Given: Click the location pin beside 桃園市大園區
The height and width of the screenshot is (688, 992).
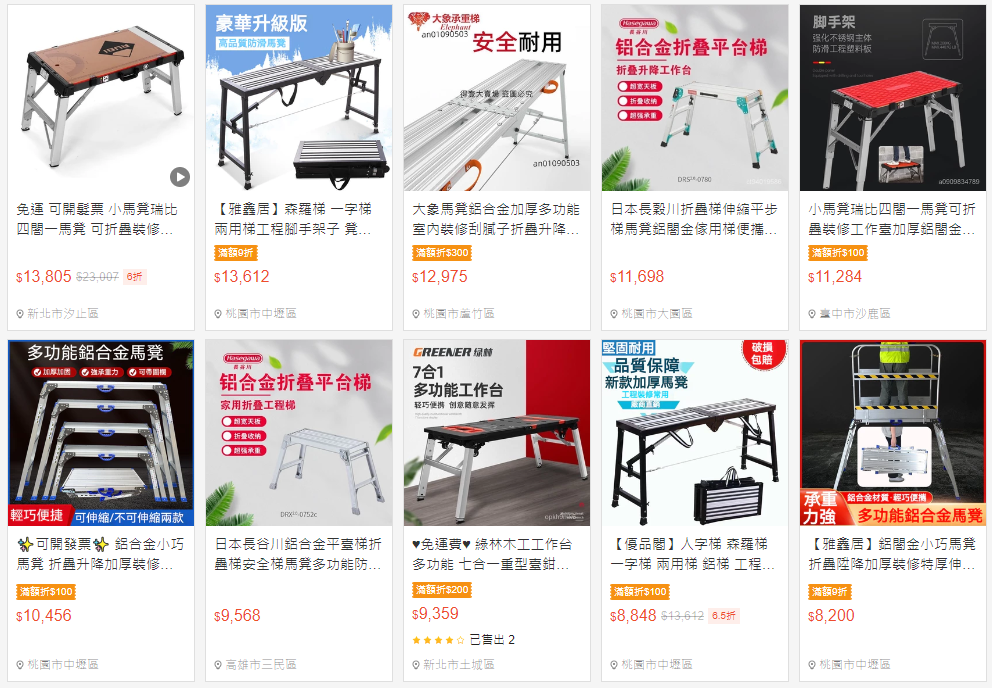Looking at the screenshot, I should (614, 314).
